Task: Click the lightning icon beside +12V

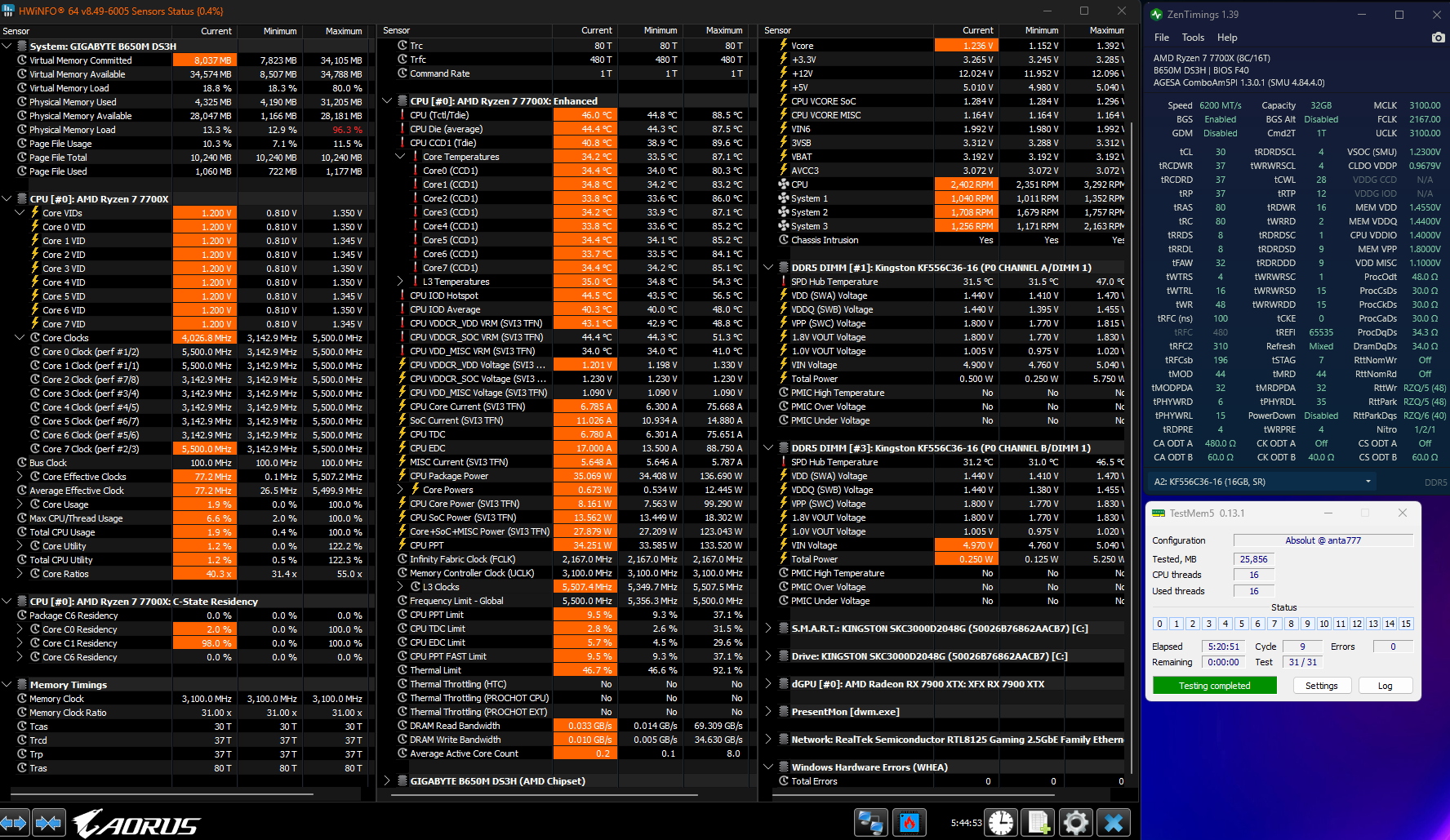Action: (784, 73)
